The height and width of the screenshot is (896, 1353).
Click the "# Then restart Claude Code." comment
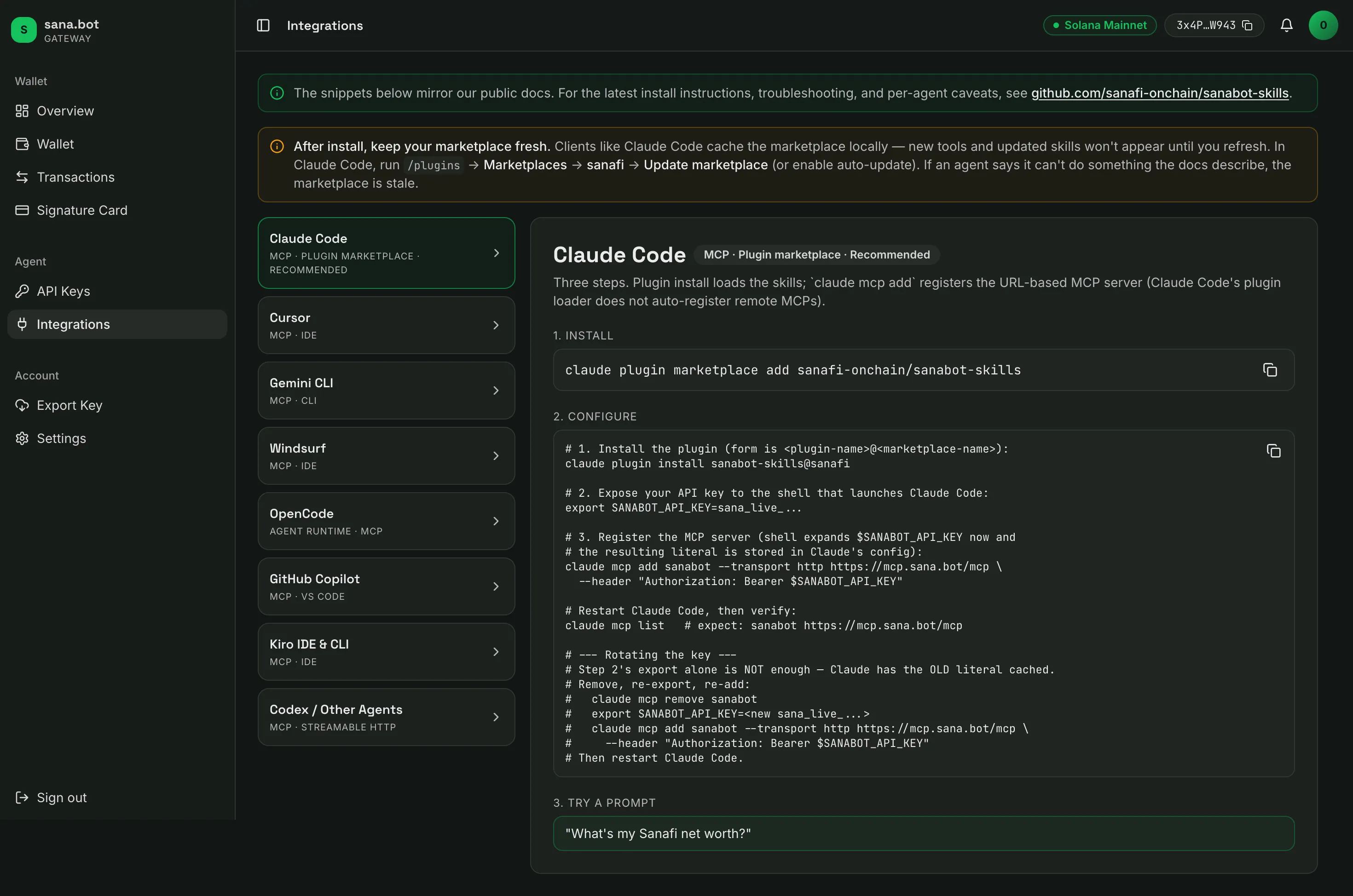(x=654, y=758)
